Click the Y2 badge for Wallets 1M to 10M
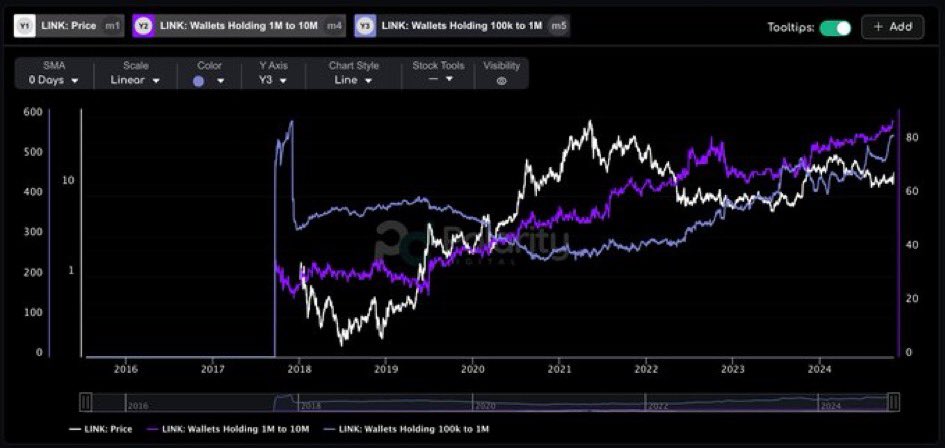The height and width of the screenshot is (448, 945). (143, 26)
